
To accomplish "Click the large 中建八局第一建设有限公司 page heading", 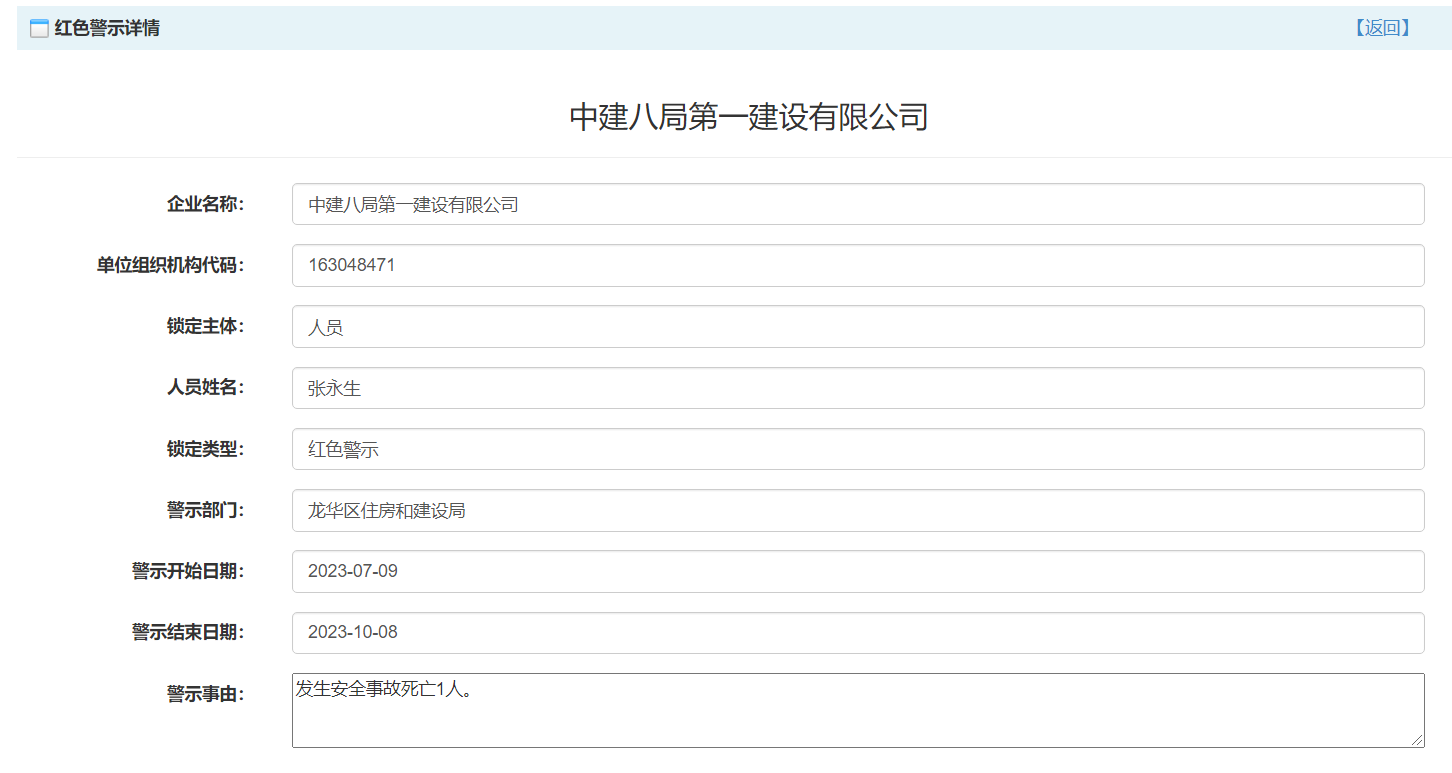I will [748, 117].
